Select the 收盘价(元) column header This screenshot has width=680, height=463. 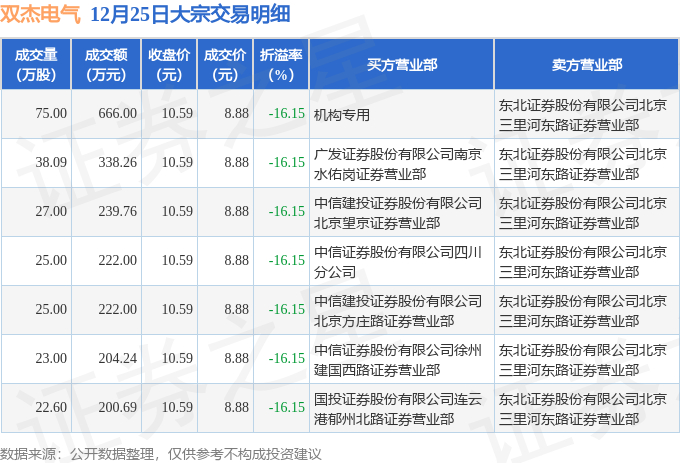[169, 65]
